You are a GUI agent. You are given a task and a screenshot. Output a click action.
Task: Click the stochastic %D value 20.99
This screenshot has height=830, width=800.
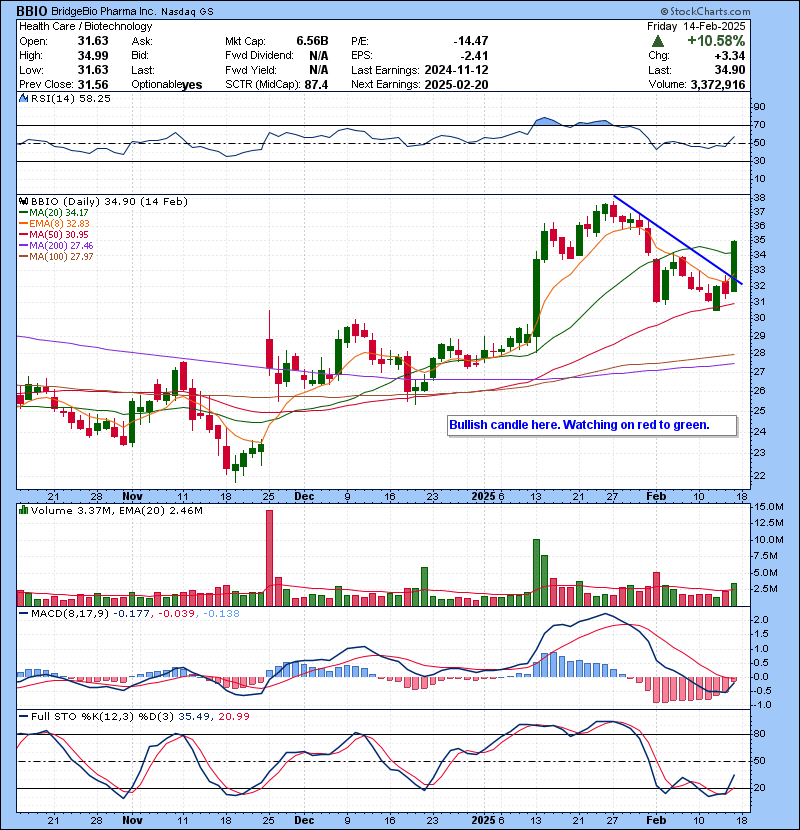[234, 717]
